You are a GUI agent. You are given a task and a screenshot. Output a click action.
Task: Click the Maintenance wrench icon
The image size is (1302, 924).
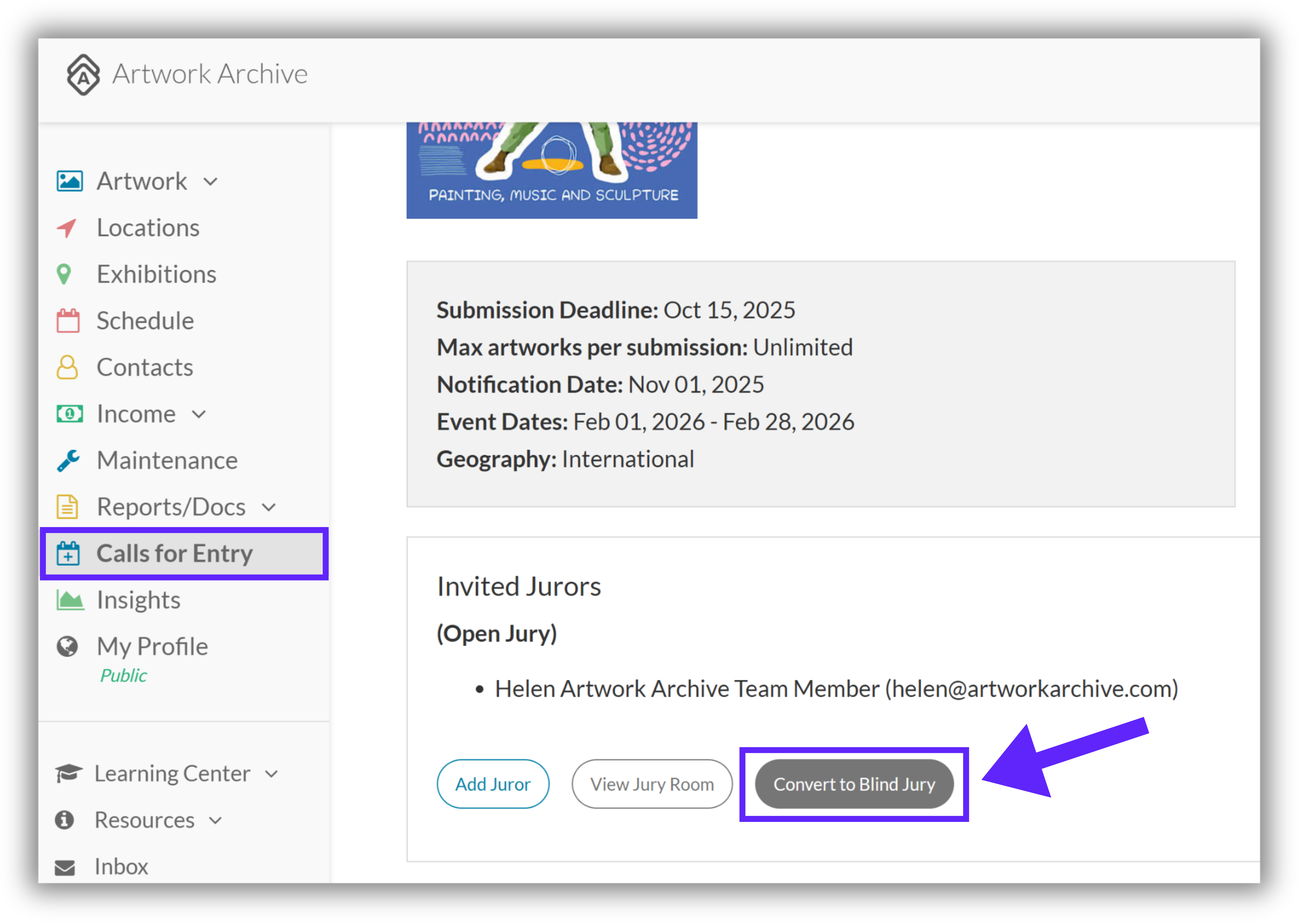click(x=68, y=460)
